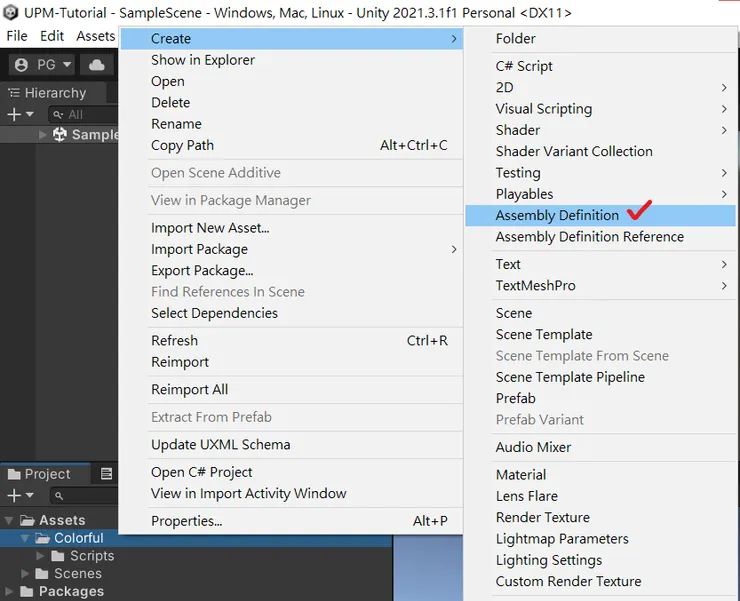This screenshot has height=601, width=740.
Task: Collapse the Colorful folder
Action: 25,538
